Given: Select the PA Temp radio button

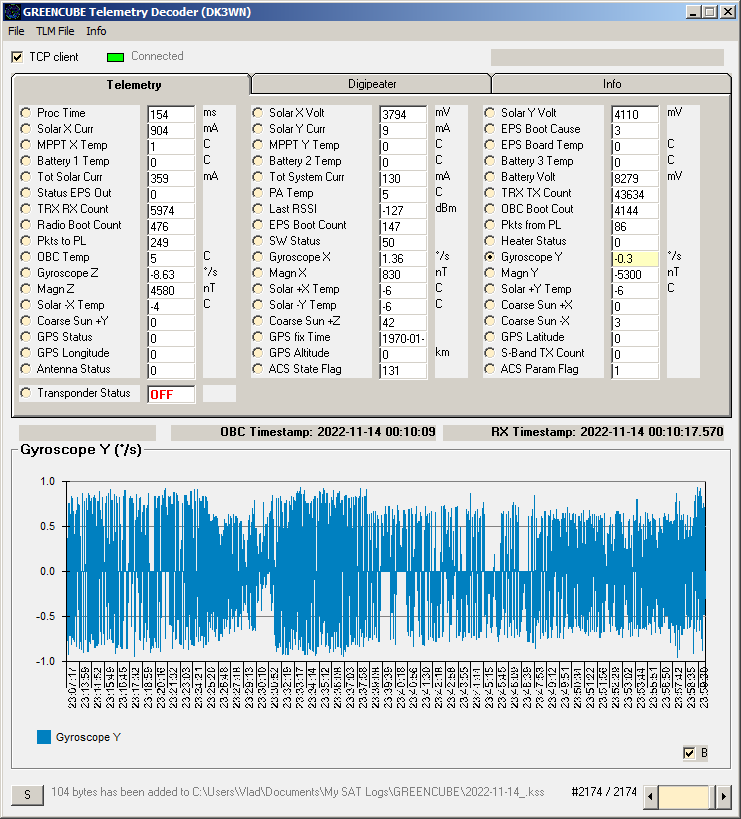Looking at the screenshot, I should (257, 193).
